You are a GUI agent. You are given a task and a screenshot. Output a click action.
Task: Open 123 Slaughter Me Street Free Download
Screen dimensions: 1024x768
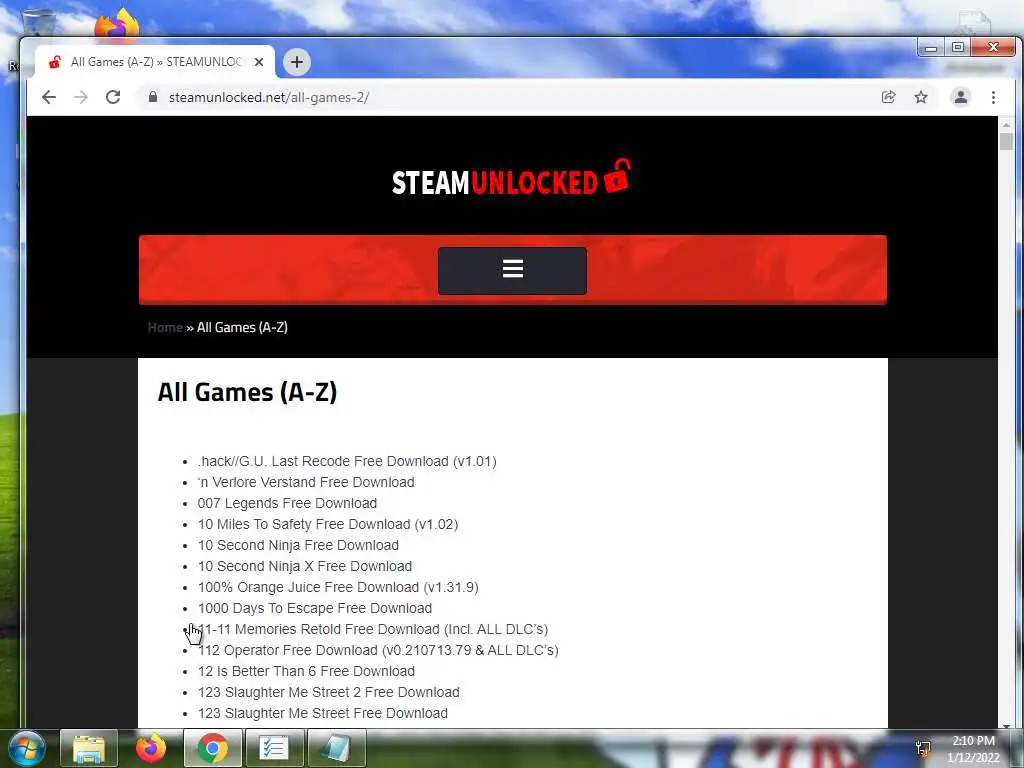323,713
